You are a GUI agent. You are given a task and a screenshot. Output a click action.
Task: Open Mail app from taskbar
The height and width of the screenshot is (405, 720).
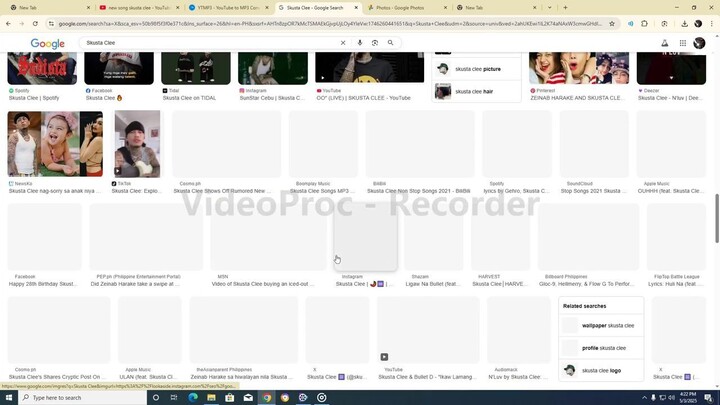coord(248,398)
